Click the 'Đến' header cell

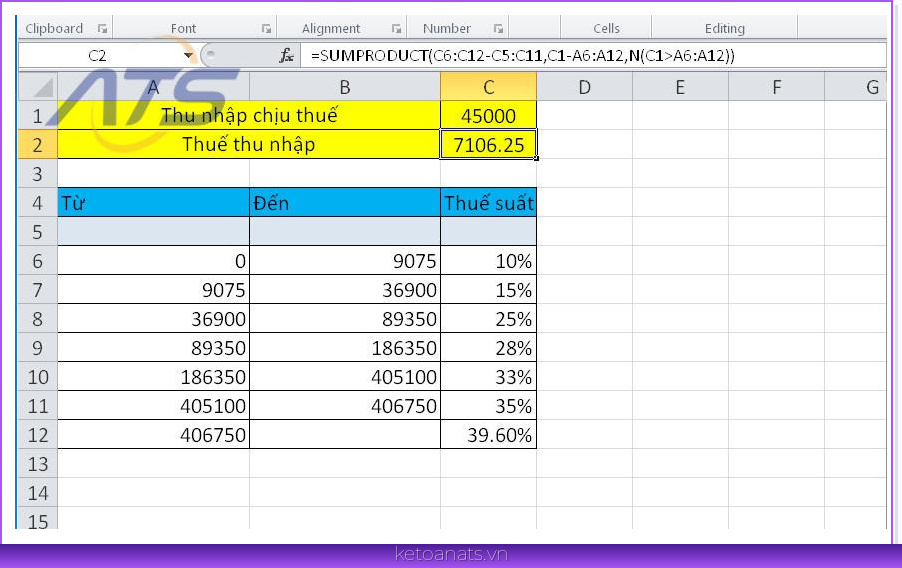click(x=345, y=203)
